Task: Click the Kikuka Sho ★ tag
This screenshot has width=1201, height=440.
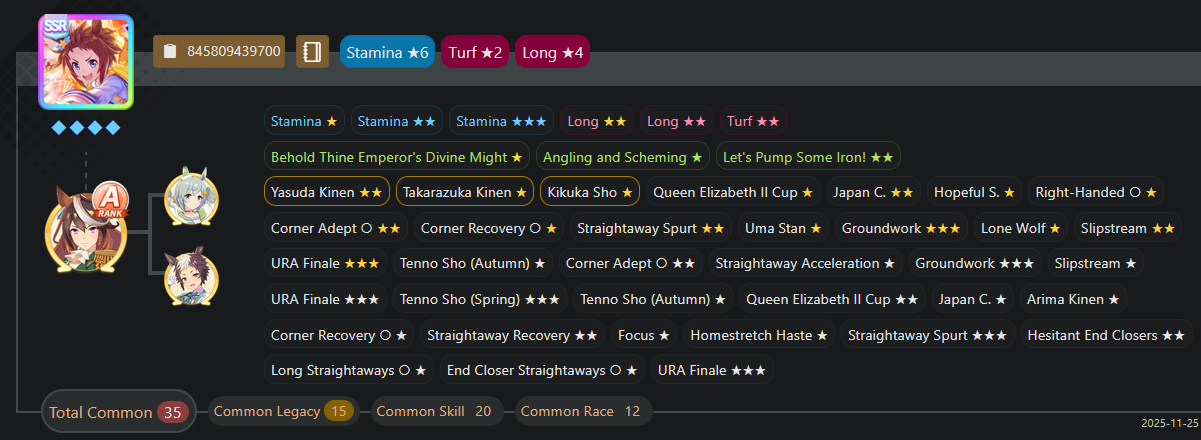Action: coord(591,192)
